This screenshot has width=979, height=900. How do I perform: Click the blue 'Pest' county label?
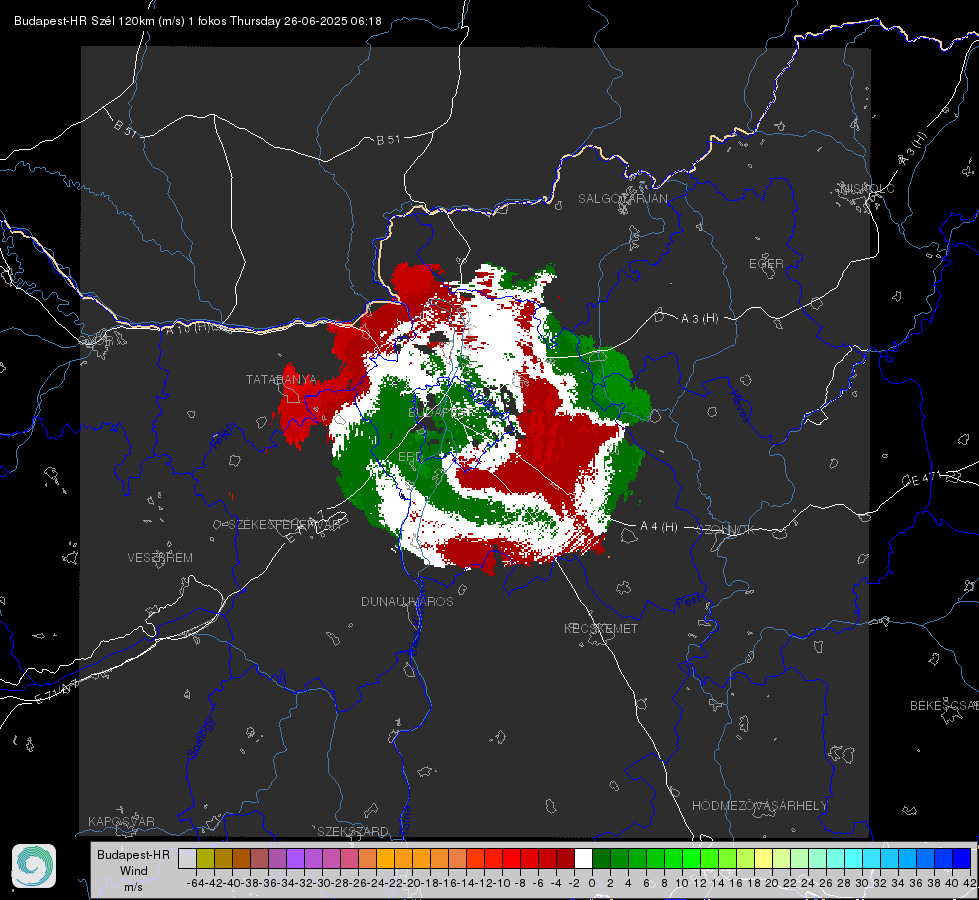pos(687,603)
